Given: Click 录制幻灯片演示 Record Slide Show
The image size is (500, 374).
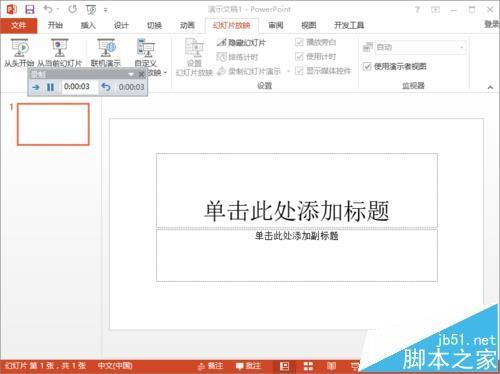Looking at the screenshot, I should (249, 71).
